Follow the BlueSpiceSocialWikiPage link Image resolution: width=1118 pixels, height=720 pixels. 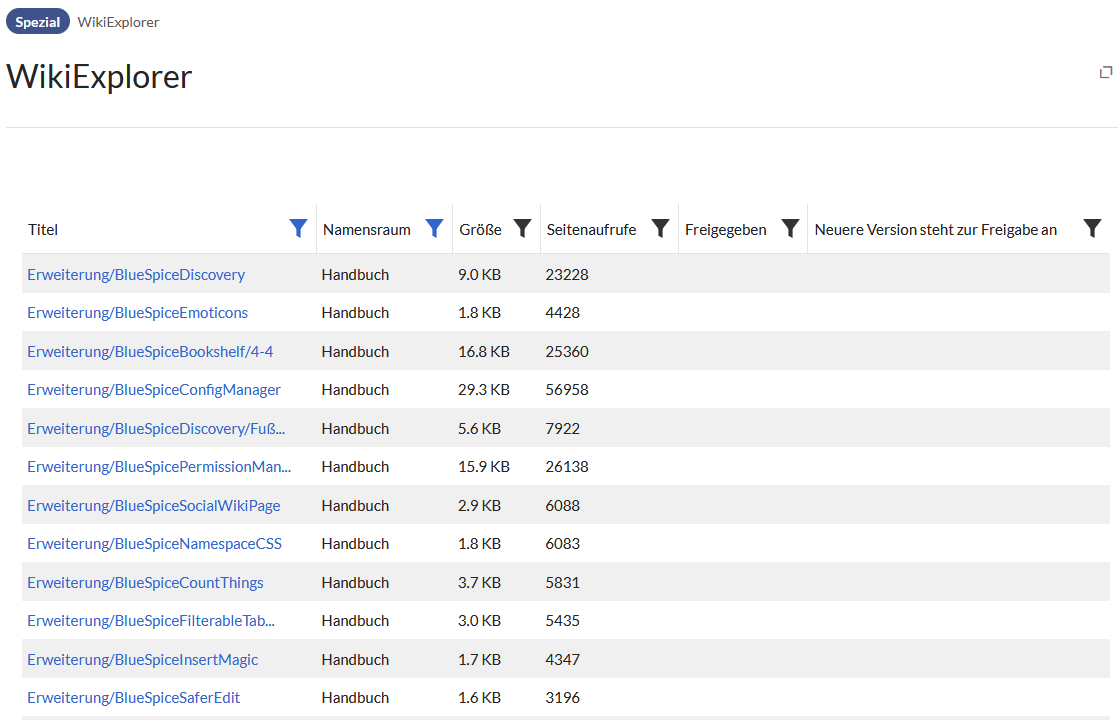[x=154, y=506]
